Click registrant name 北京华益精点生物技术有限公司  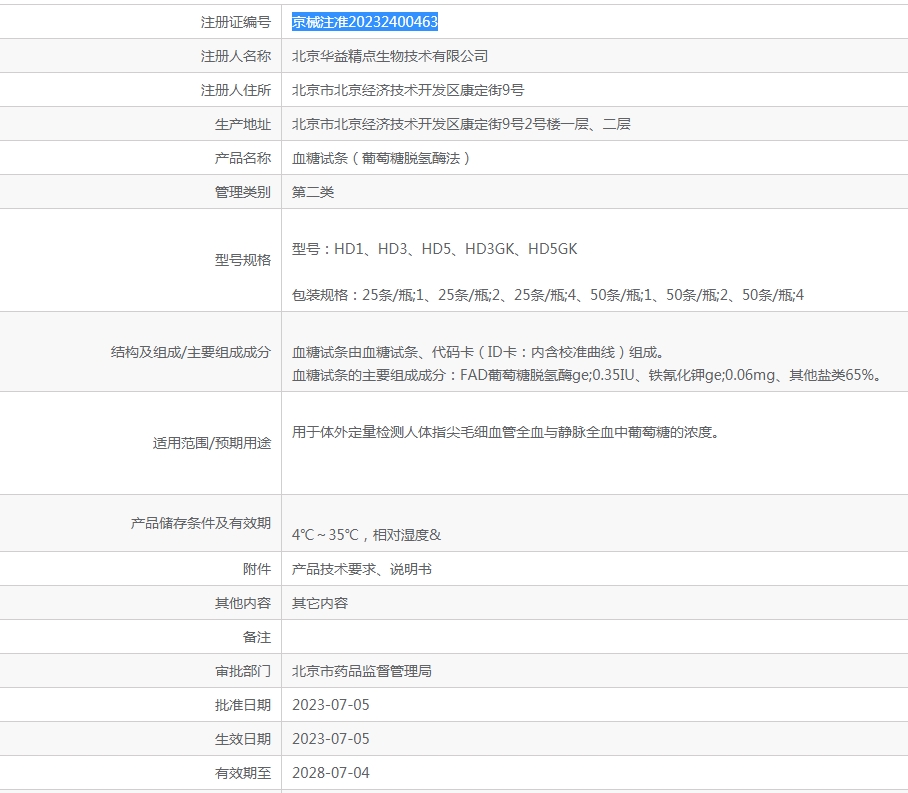click(x=390, y=56)
